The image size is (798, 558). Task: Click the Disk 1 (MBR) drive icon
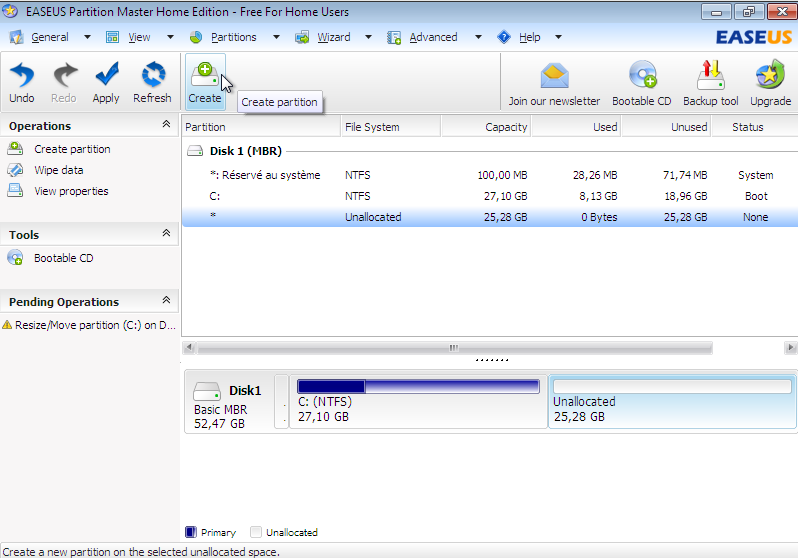(194, 151)
